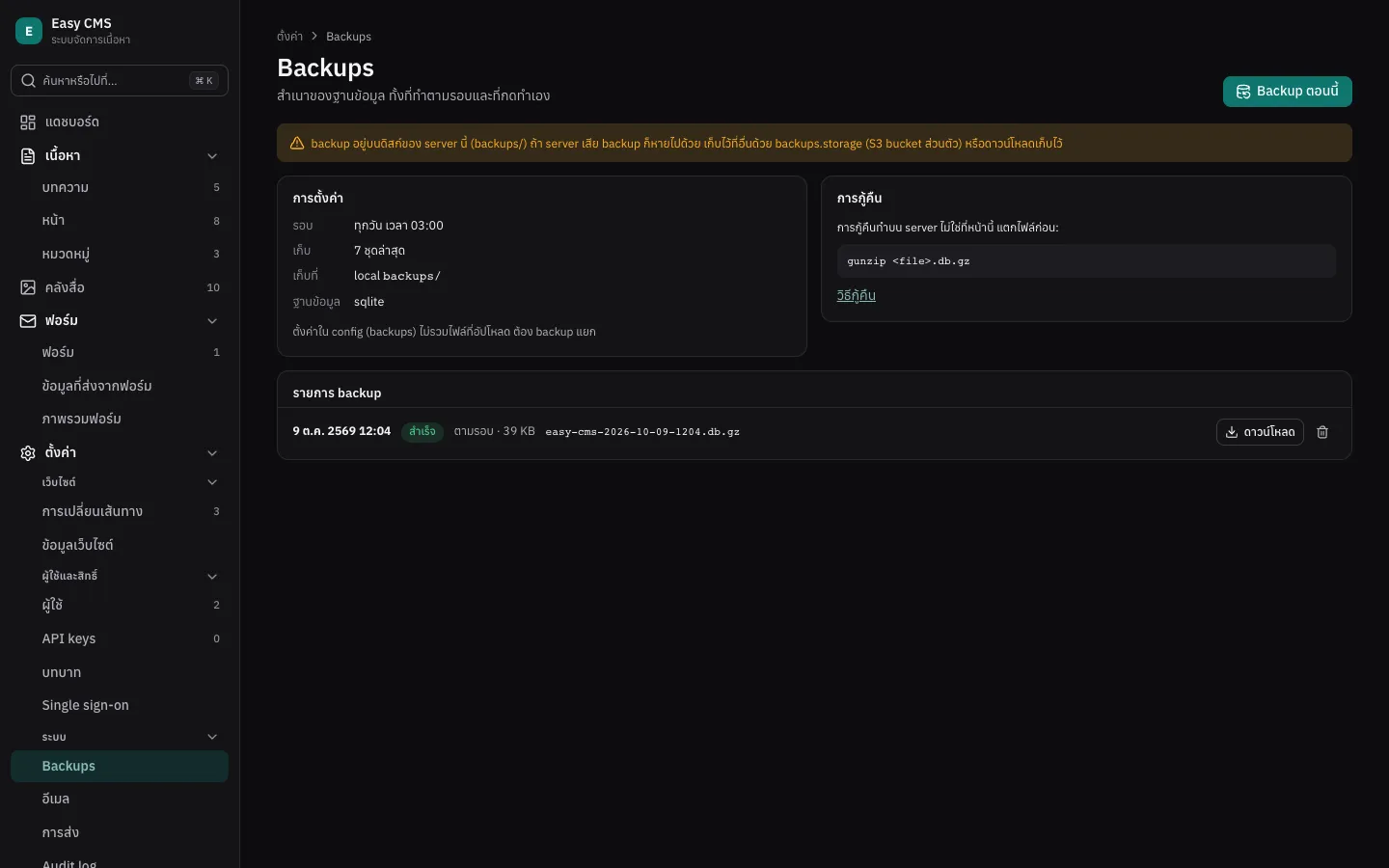This screenshot has width=1389, height=868.
Task: Select Backups in sidebar
Action: [120, 766]
